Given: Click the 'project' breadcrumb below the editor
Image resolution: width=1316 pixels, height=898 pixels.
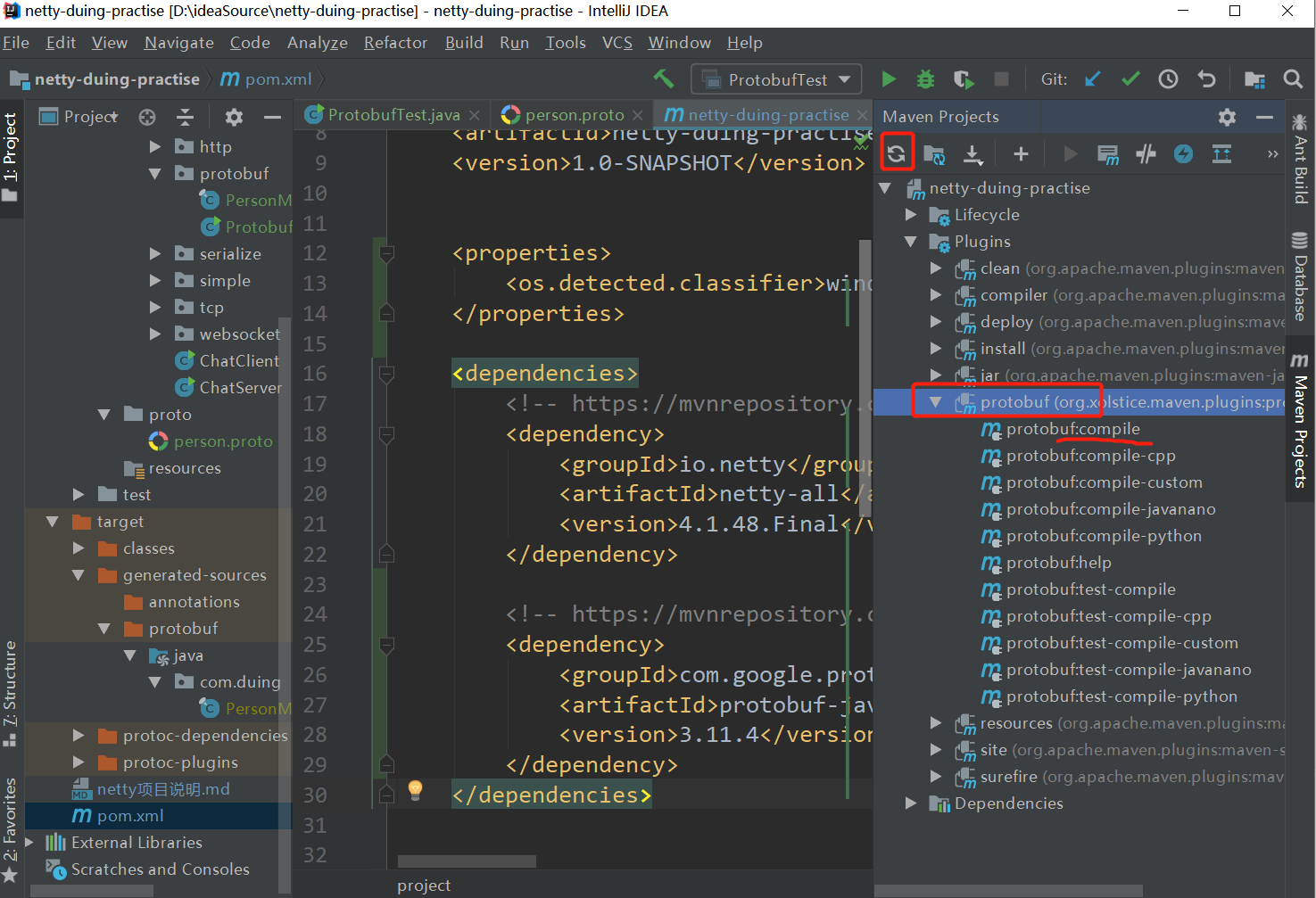Looking at the screenshot, I should pyautogui.click(x=424, y=886).
